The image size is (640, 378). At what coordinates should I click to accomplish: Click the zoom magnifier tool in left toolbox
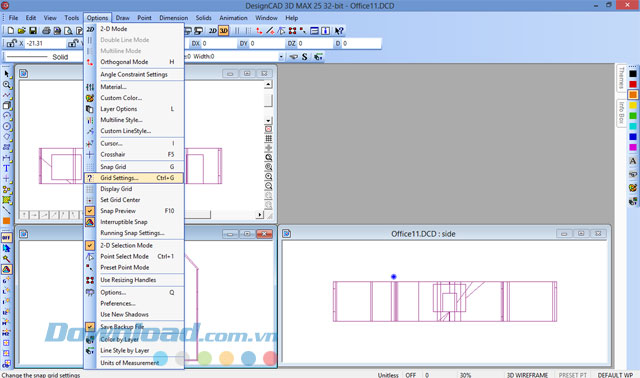7,84
